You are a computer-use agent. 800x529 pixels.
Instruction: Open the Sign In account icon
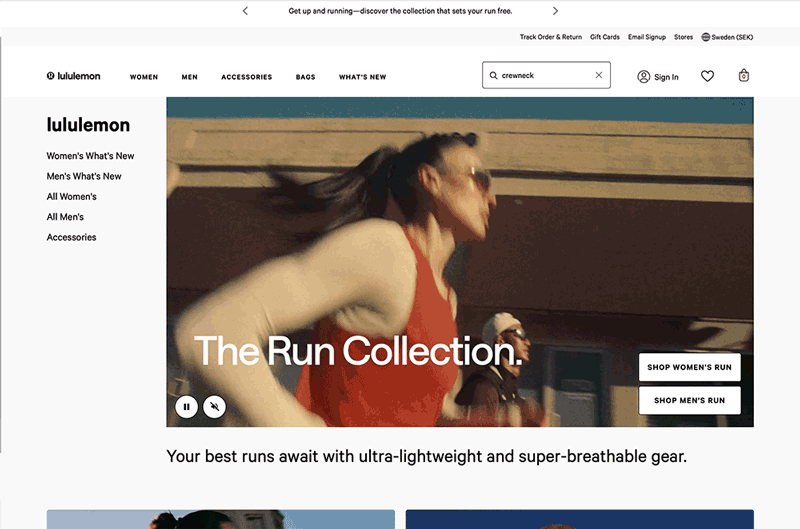[x=643, y=77]
